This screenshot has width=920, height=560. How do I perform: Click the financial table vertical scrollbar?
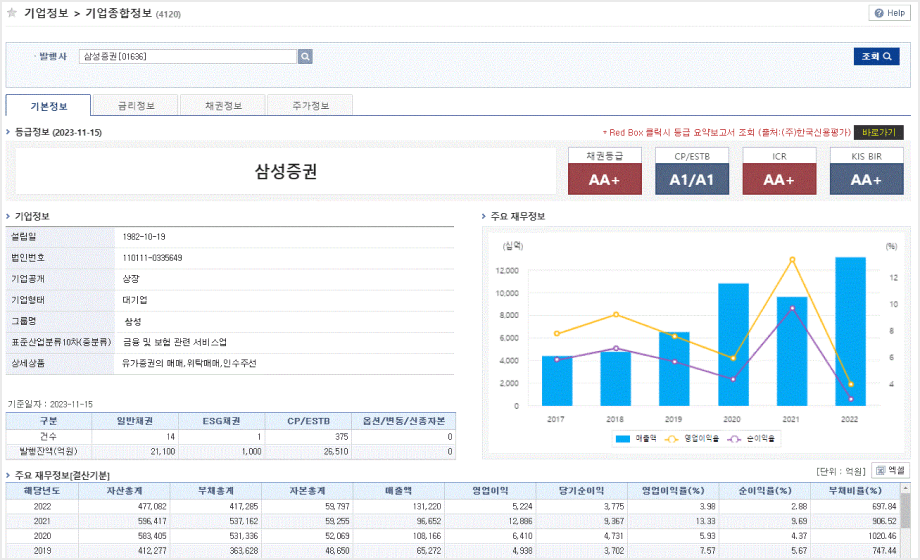pyautogui.click(x=905, y=511)
